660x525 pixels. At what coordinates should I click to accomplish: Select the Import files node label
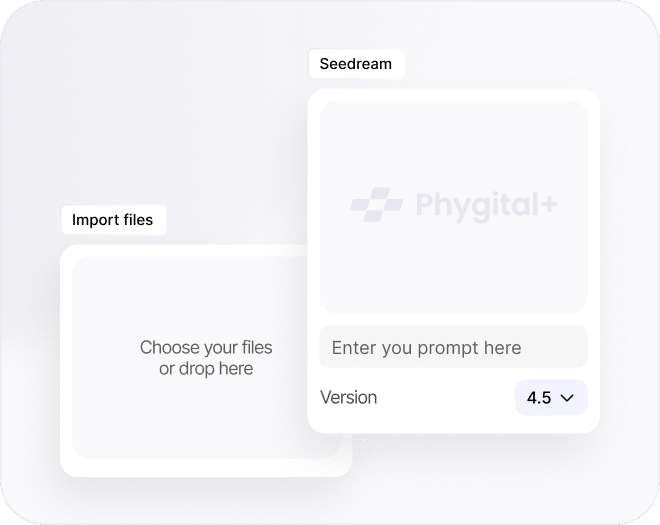112,220
